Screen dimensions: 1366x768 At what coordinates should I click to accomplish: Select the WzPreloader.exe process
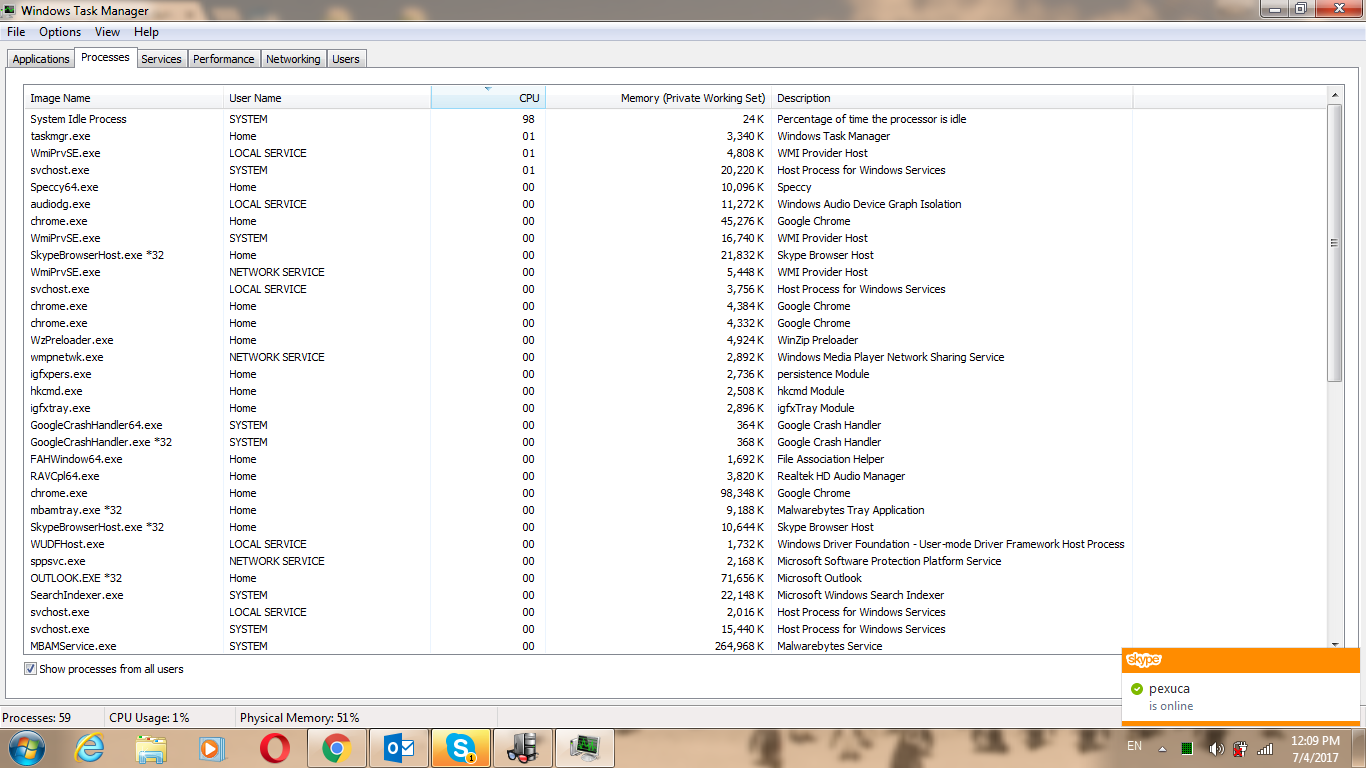coord(675,340)
